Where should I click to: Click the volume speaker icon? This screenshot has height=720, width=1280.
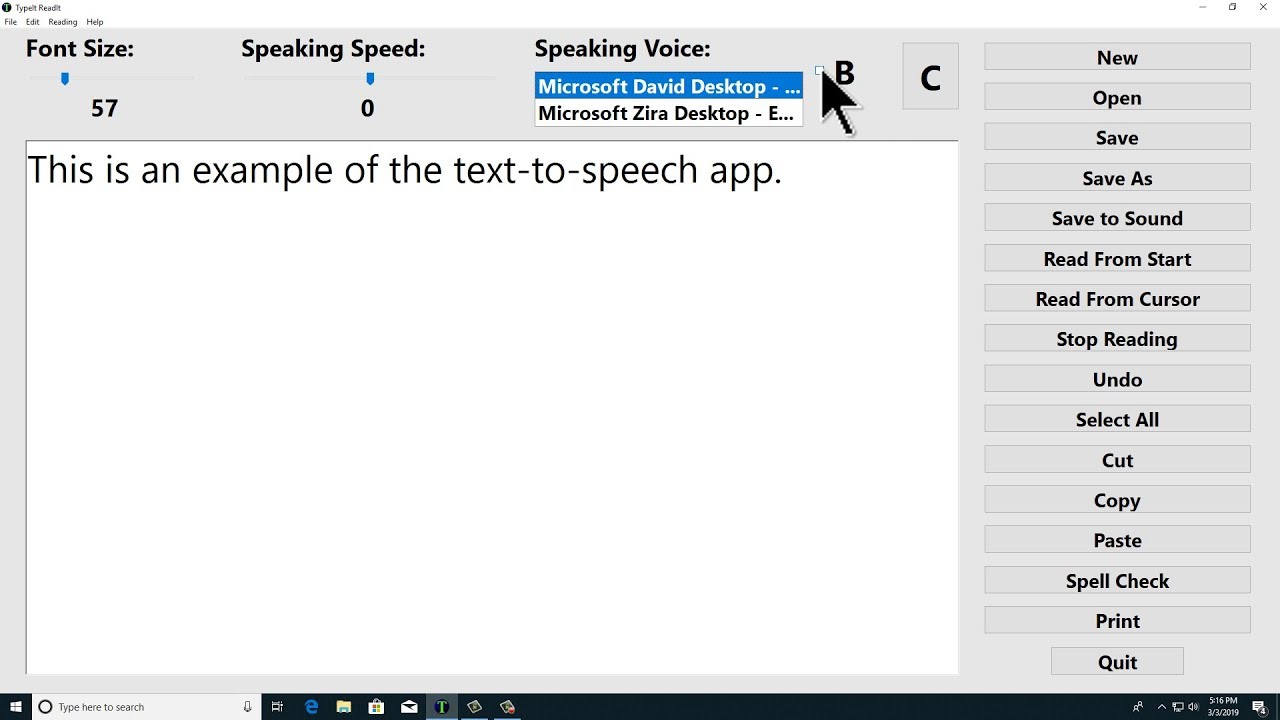(x=1193, y=707)
